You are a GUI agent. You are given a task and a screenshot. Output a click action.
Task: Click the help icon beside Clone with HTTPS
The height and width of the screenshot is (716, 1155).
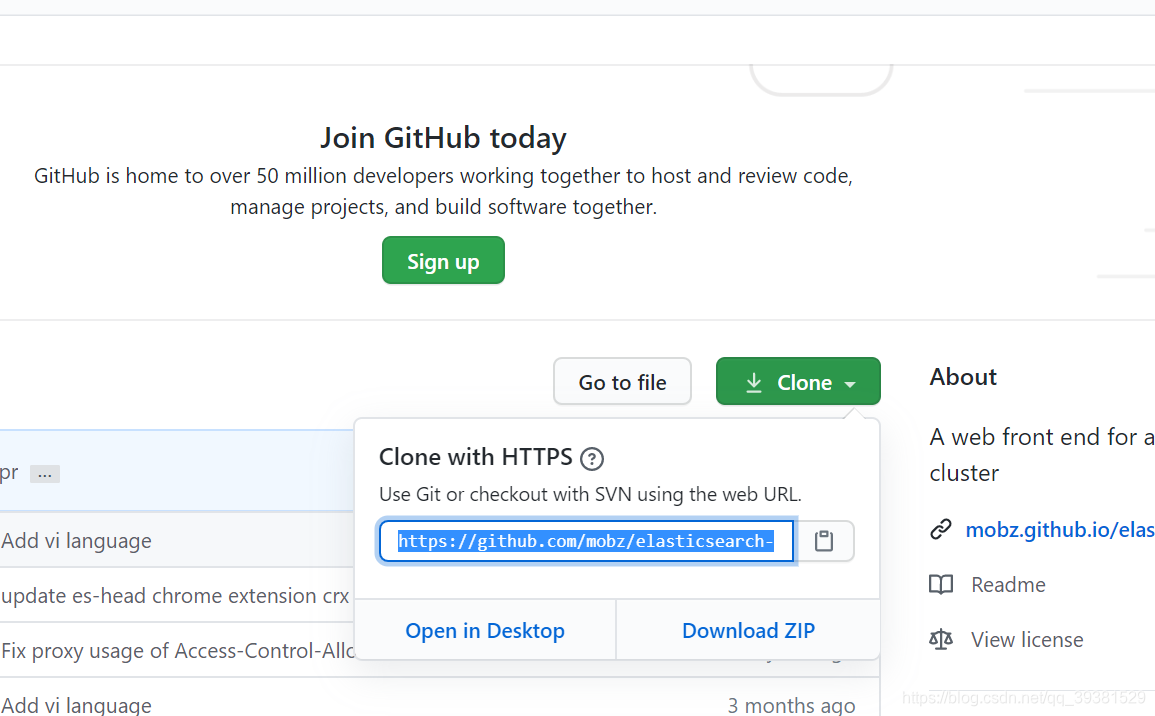tap(591, 459)
